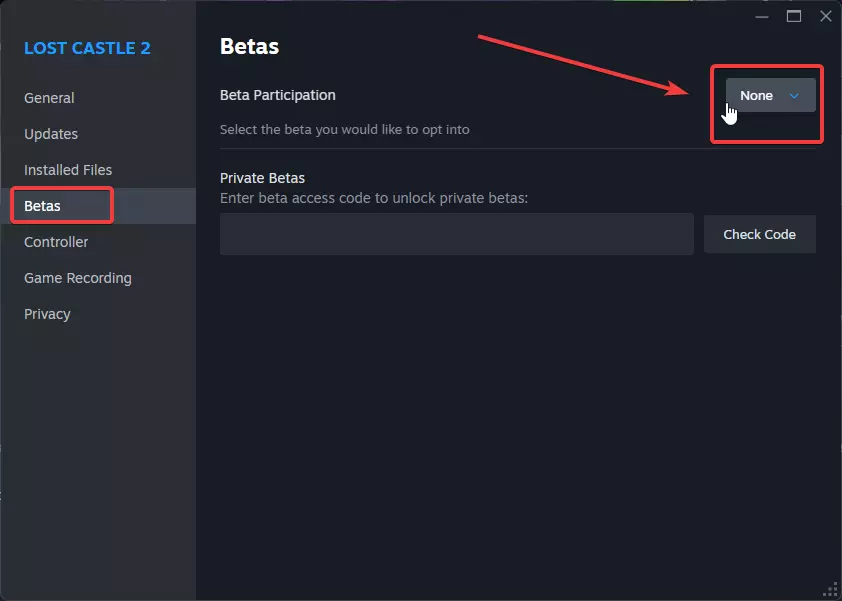Screen dimensions: 842x601
Task: Open the Privacy section
Action: coord(47,314)
